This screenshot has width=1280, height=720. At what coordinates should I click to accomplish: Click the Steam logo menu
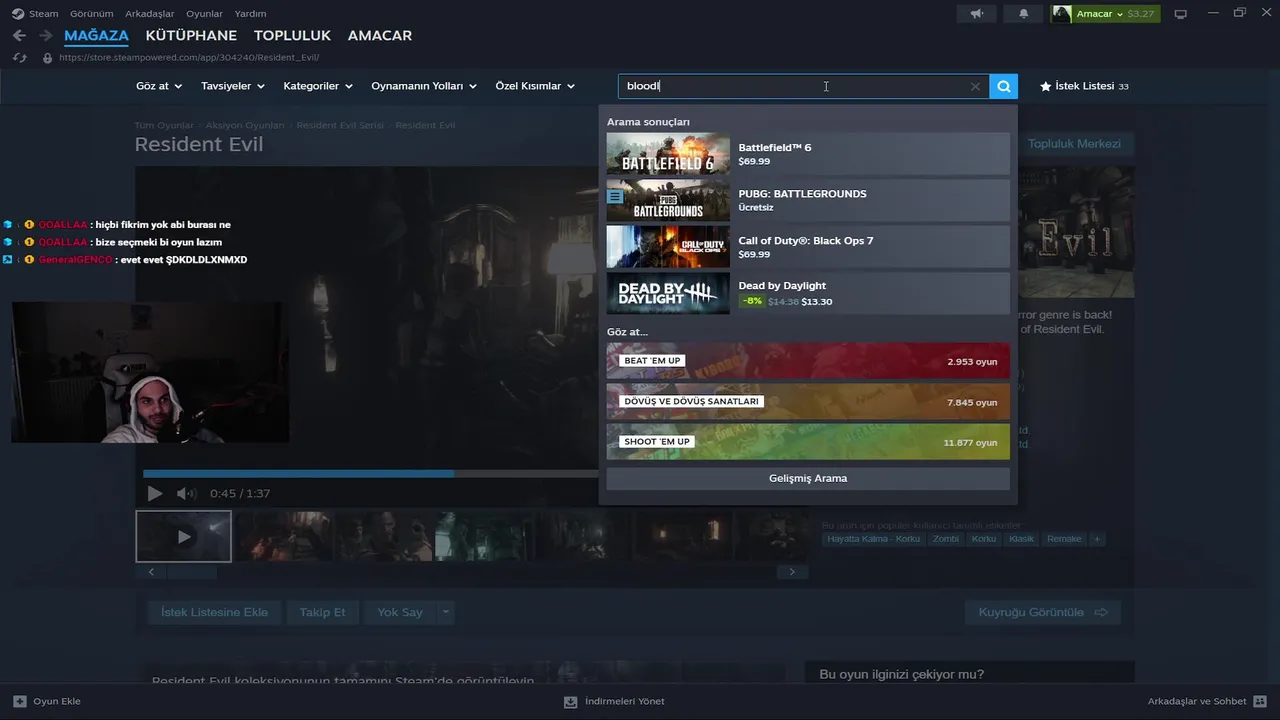pos(18,14)
